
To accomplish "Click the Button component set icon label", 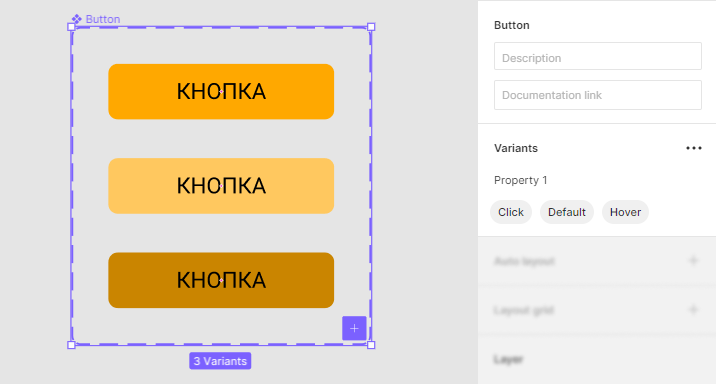I will (96, 19).
